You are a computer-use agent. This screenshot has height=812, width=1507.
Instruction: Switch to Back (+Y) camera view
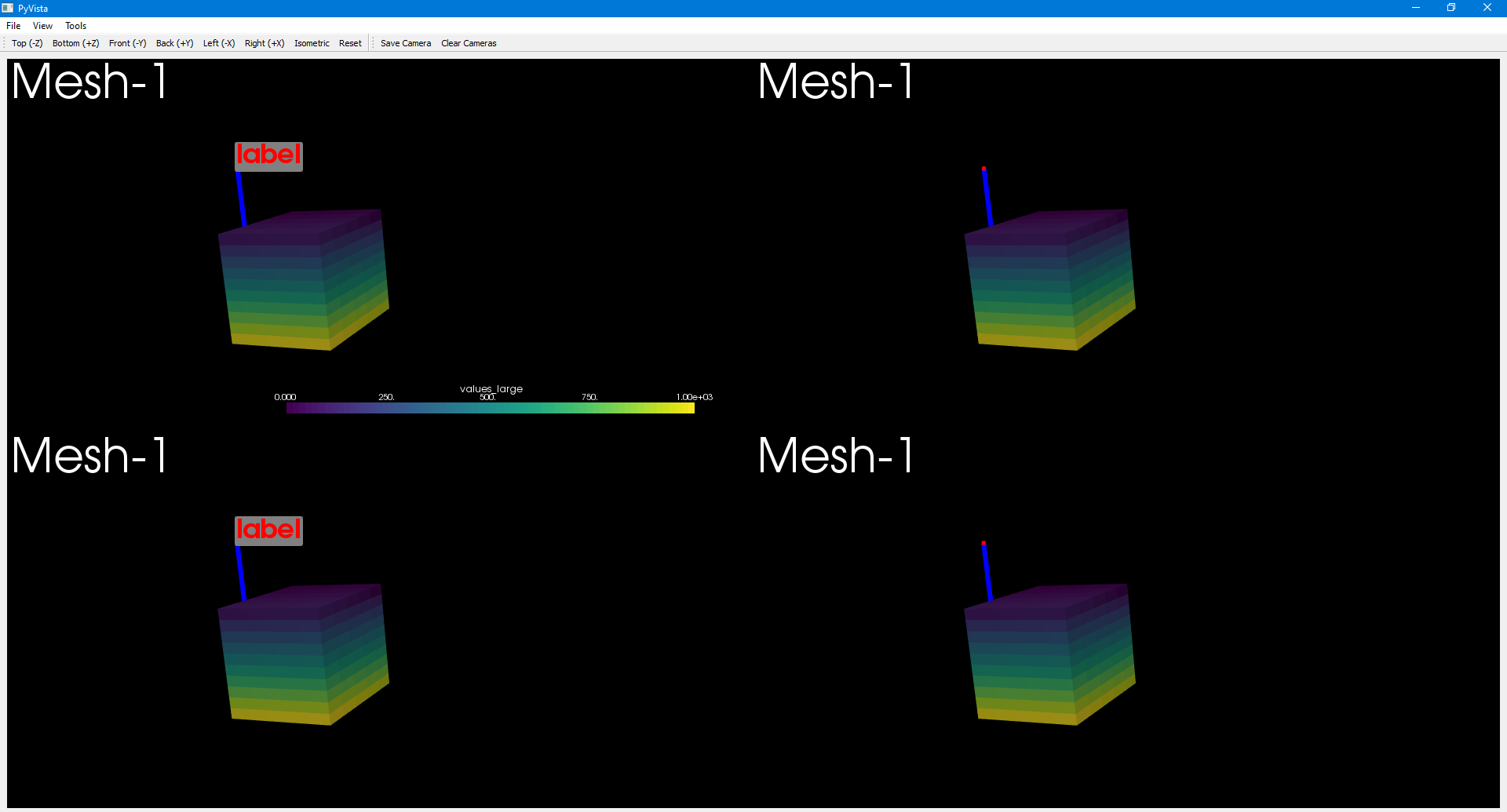click(173, 43)
